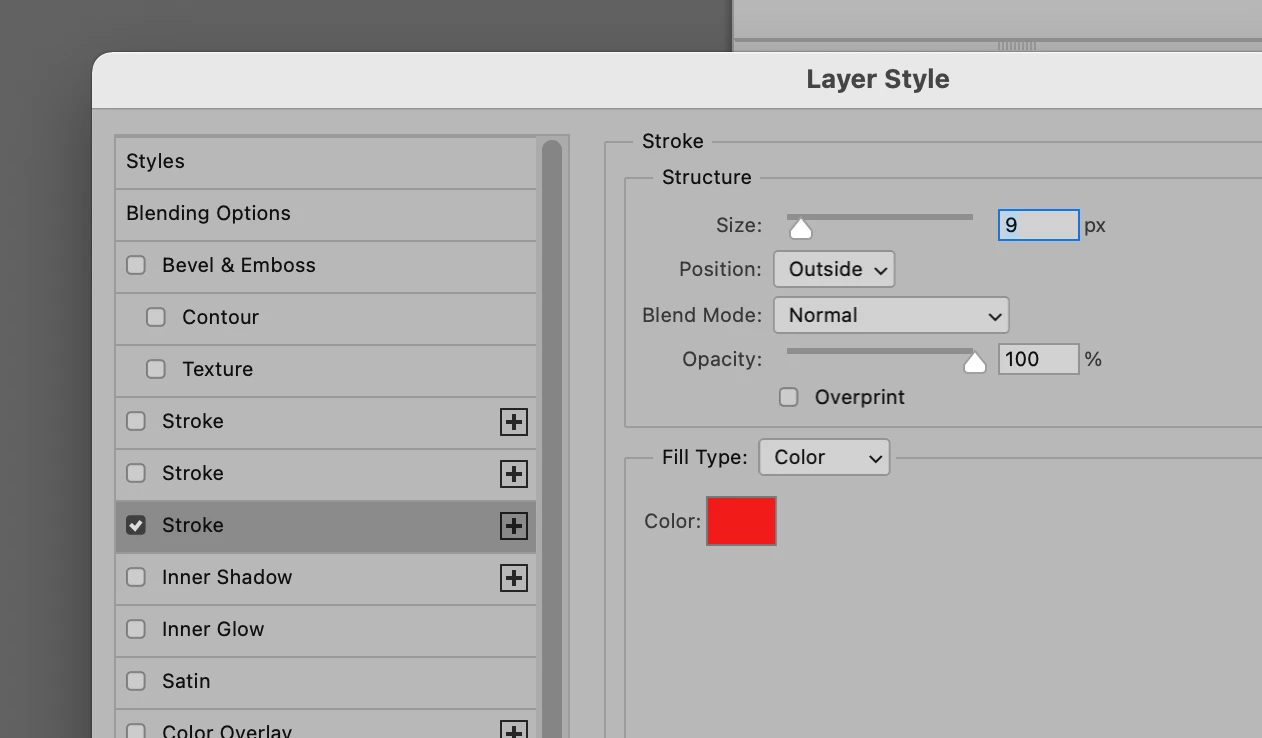Open the Blend Mode dropdown set to Normal
The width and height of the screenshot is (1262, 738).
[x=891, y=315]
